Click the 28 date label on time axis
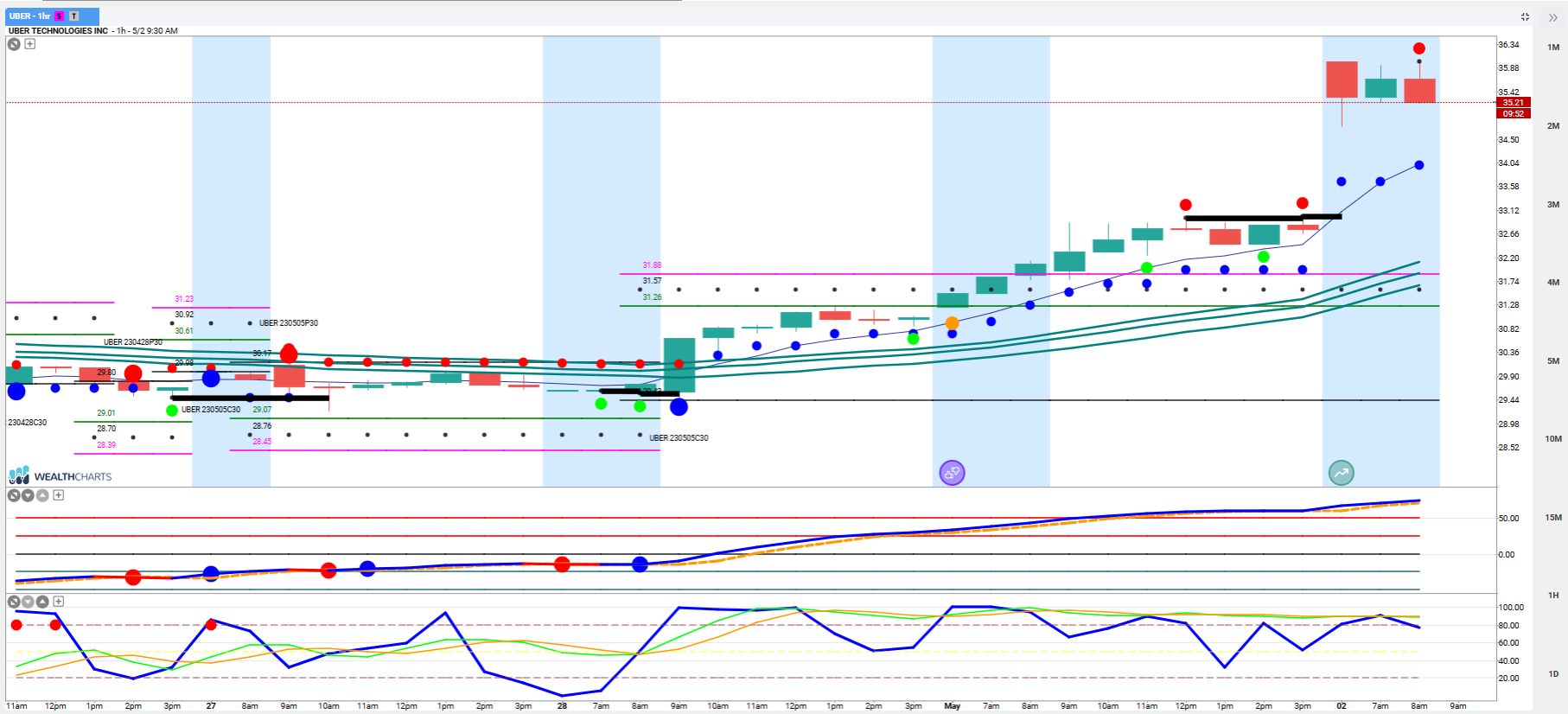The width and height of the screenshot is (1568, 714). tap(562, 706)
